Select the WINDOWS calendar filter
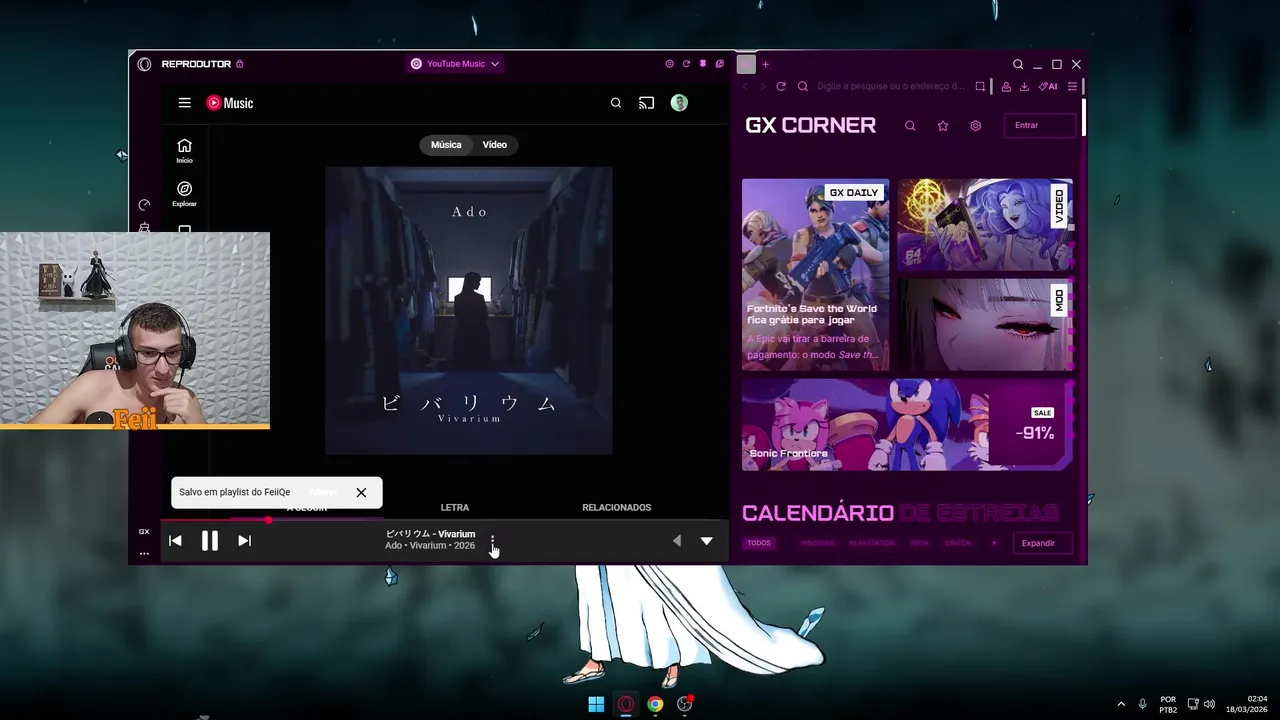Viewport: 1280px width, 720px height. tap(817, 543)
